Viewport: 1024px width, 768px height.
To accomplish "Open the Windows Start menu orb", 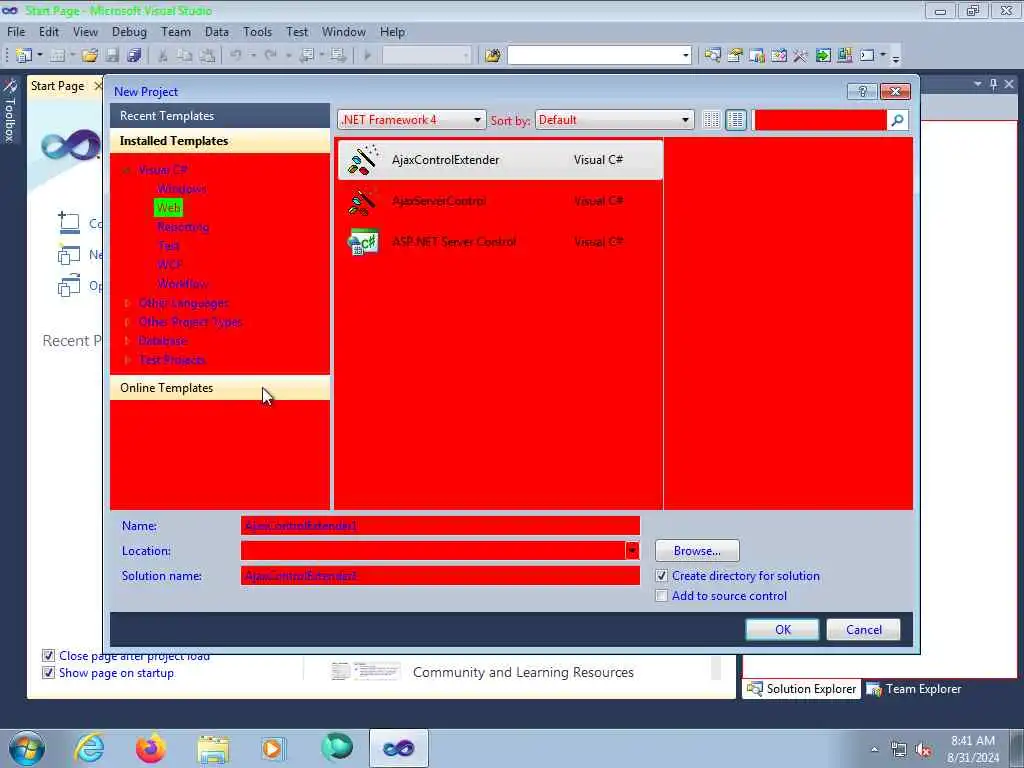I will click(x=27, y=748).
